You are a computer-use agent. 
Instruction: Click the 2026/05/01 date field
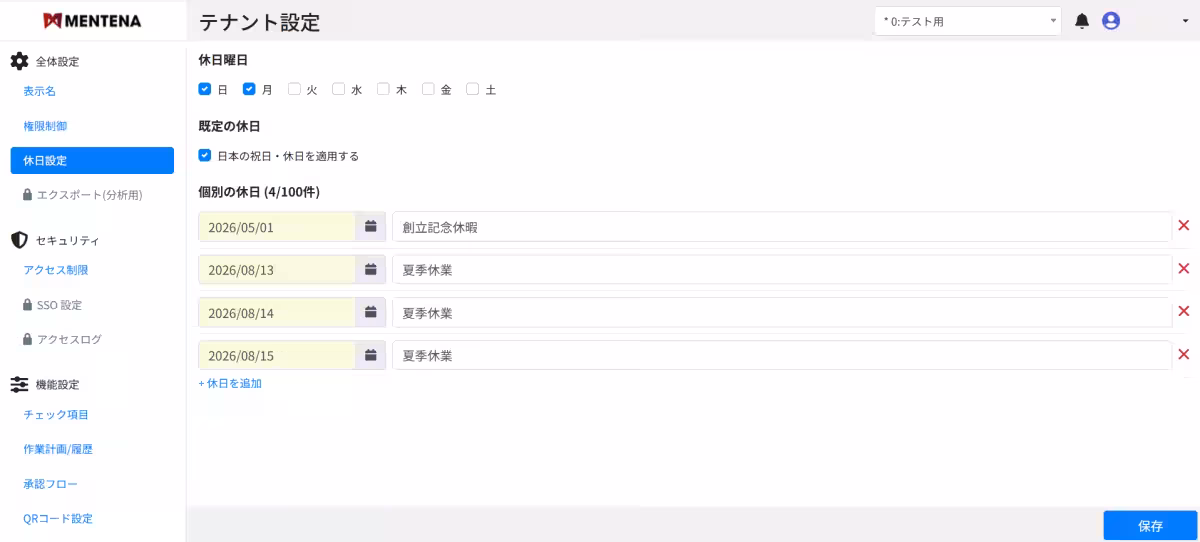[x=277, y=227]
